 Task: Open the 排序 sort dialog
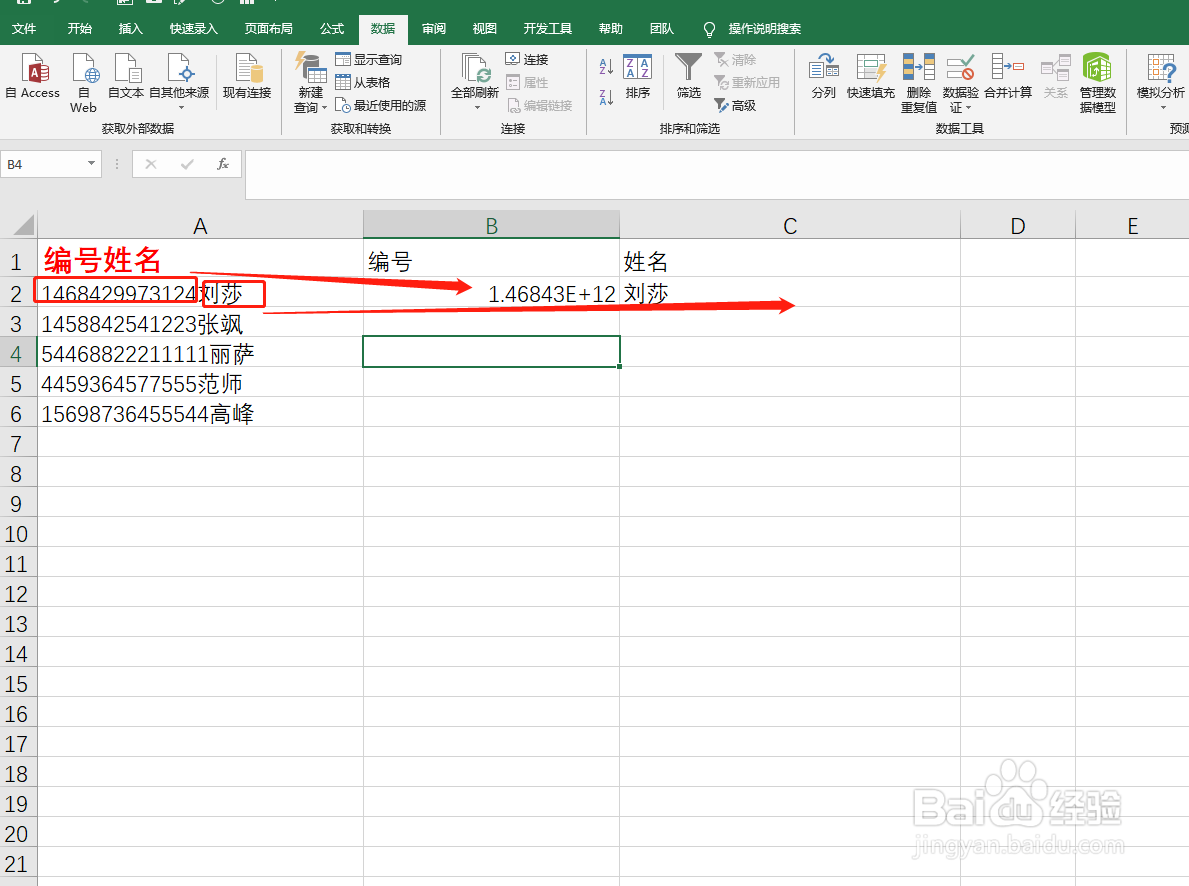click(638, 76)
